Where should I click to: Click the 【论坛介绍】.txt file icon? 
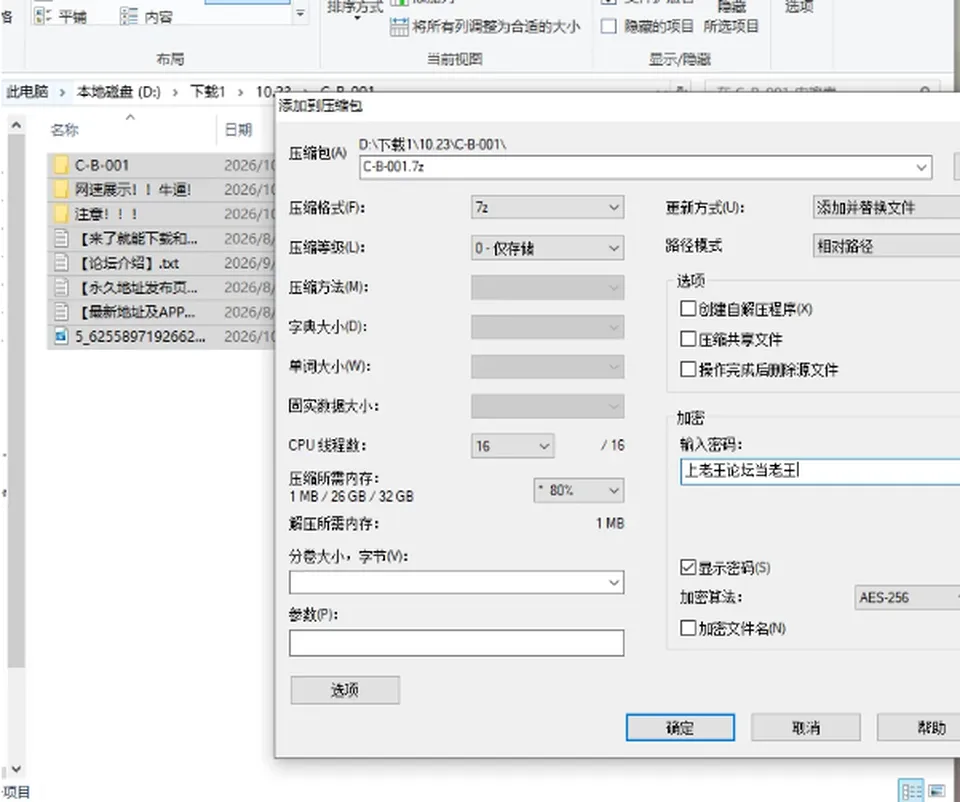[61, 263]
